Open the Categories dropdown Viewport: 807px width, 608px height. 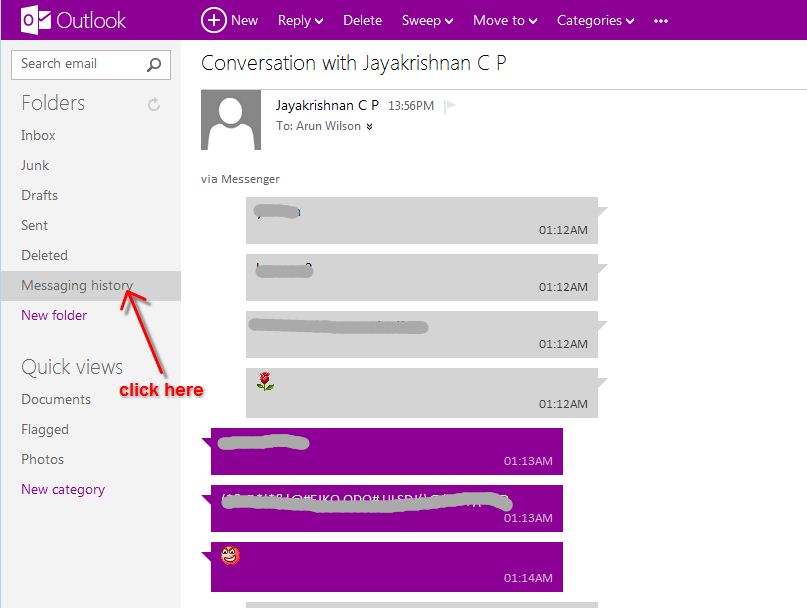pyautogui.click(x=595, y=20)
